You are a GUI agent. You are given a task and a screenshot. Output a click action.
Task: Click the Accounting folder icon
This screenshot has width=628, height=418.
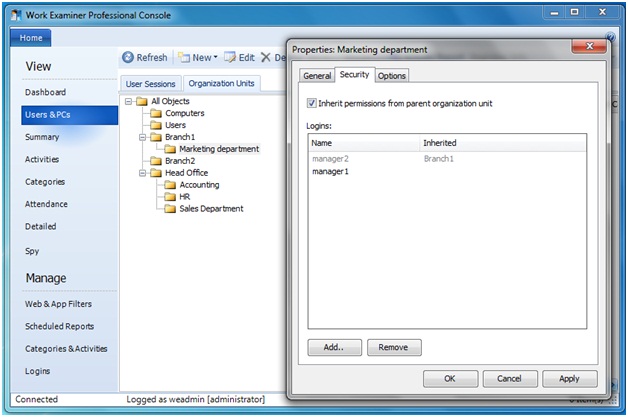click(x=170, y=185)
